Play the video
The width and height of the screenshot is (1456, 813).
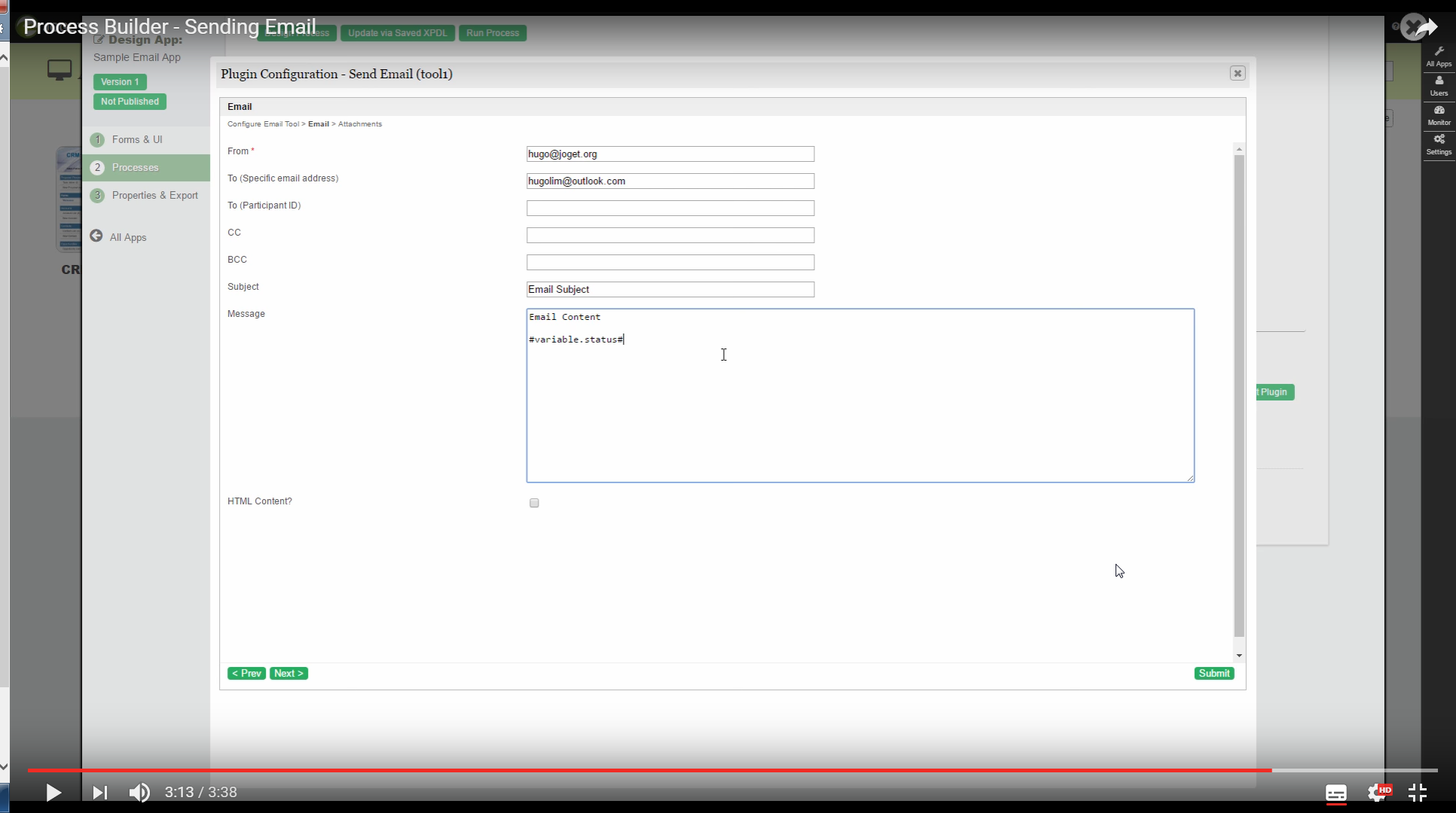coord(53,792)
